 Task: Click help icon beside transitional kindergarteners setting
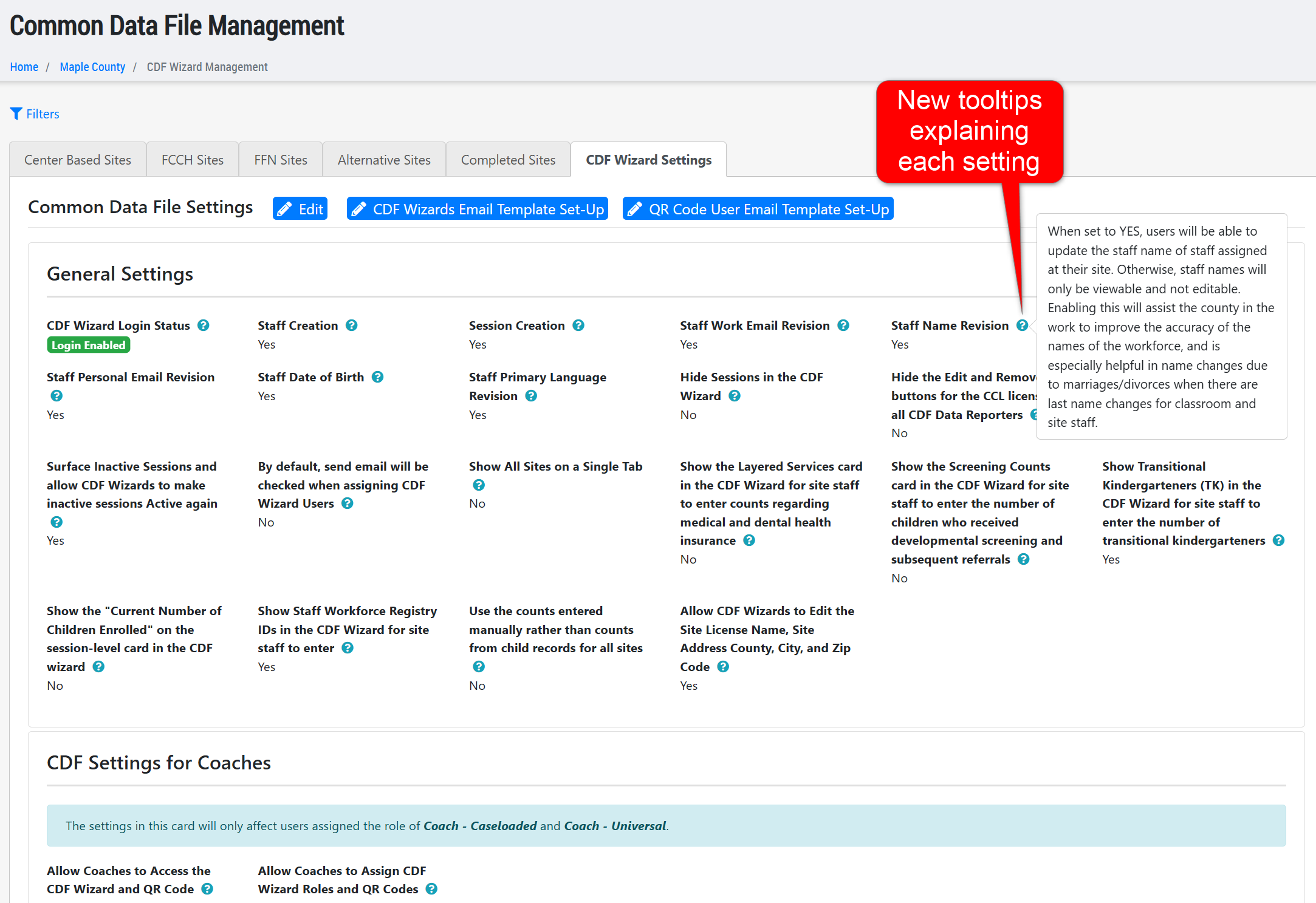1278,540
